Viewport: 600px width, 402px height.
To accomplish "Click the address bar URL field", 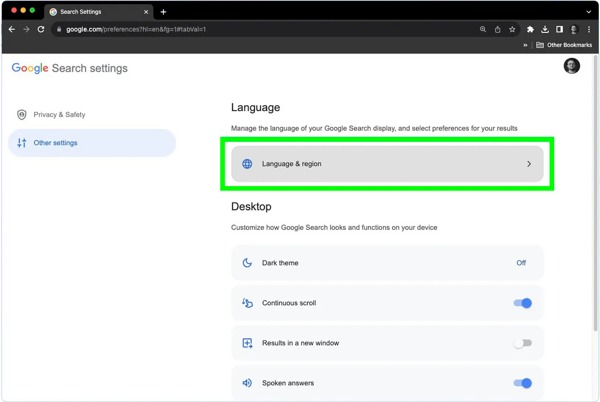I will click(x=250, y=29).
